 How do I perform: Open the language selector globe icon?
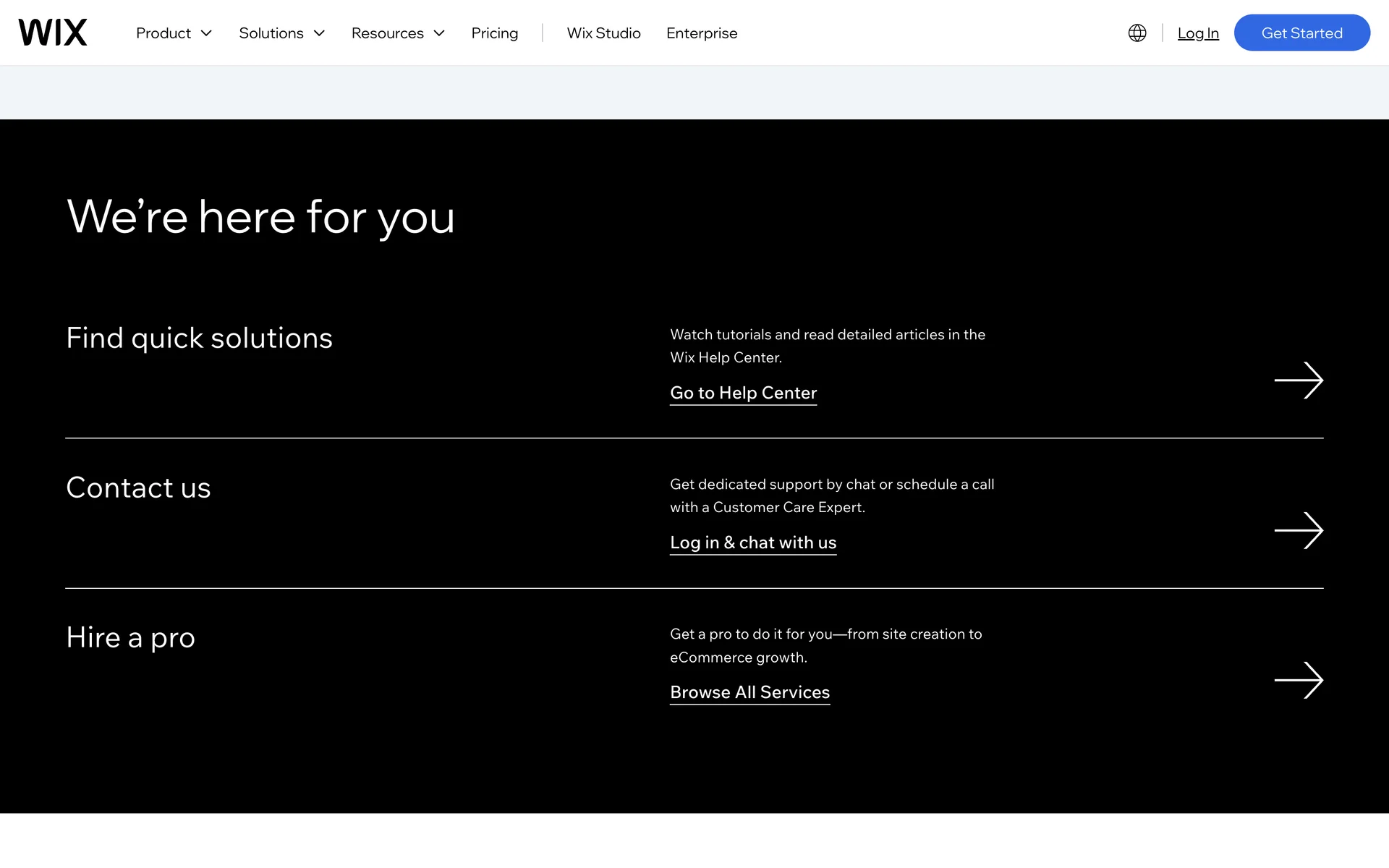pyautogui.click(x=1137, y=33)
